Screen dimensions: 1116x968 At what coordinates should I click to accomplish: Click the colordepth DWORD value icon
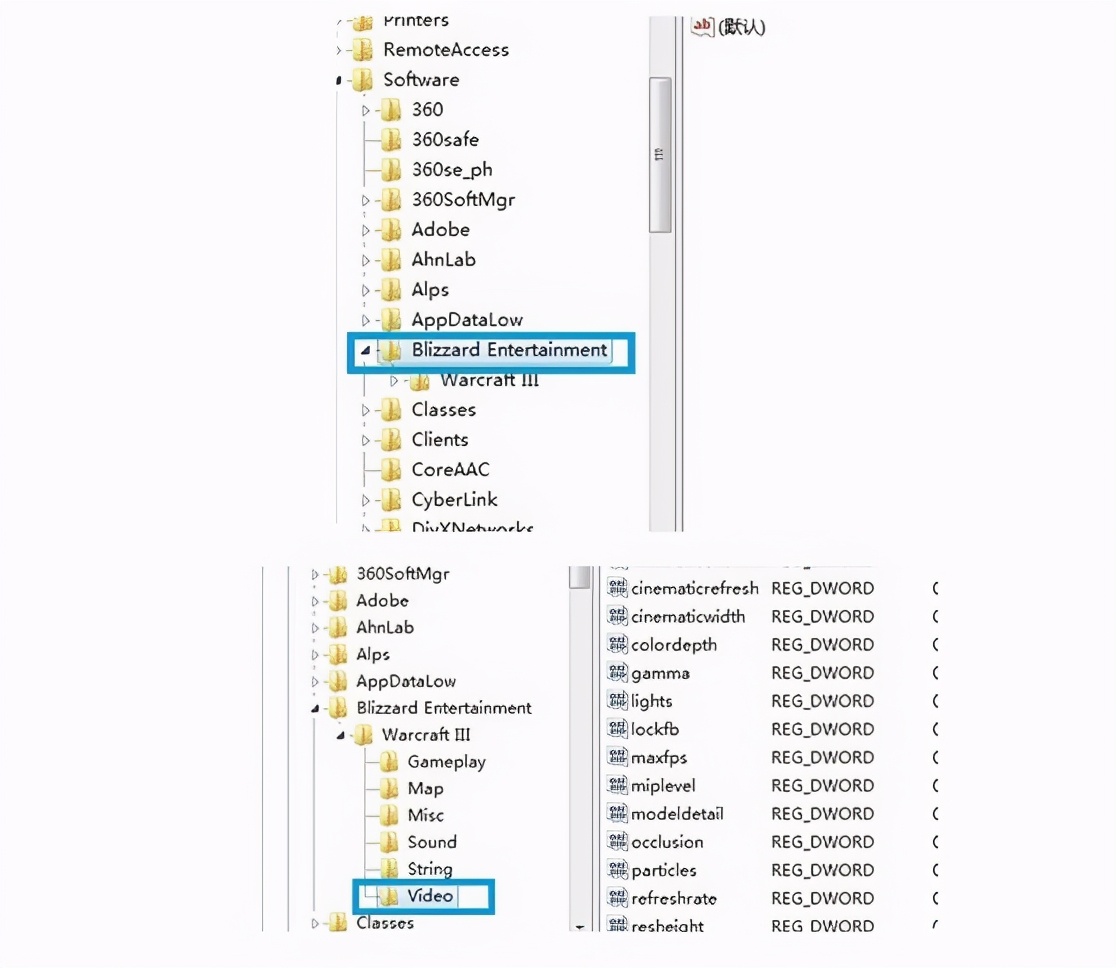(x=618, y=645)
